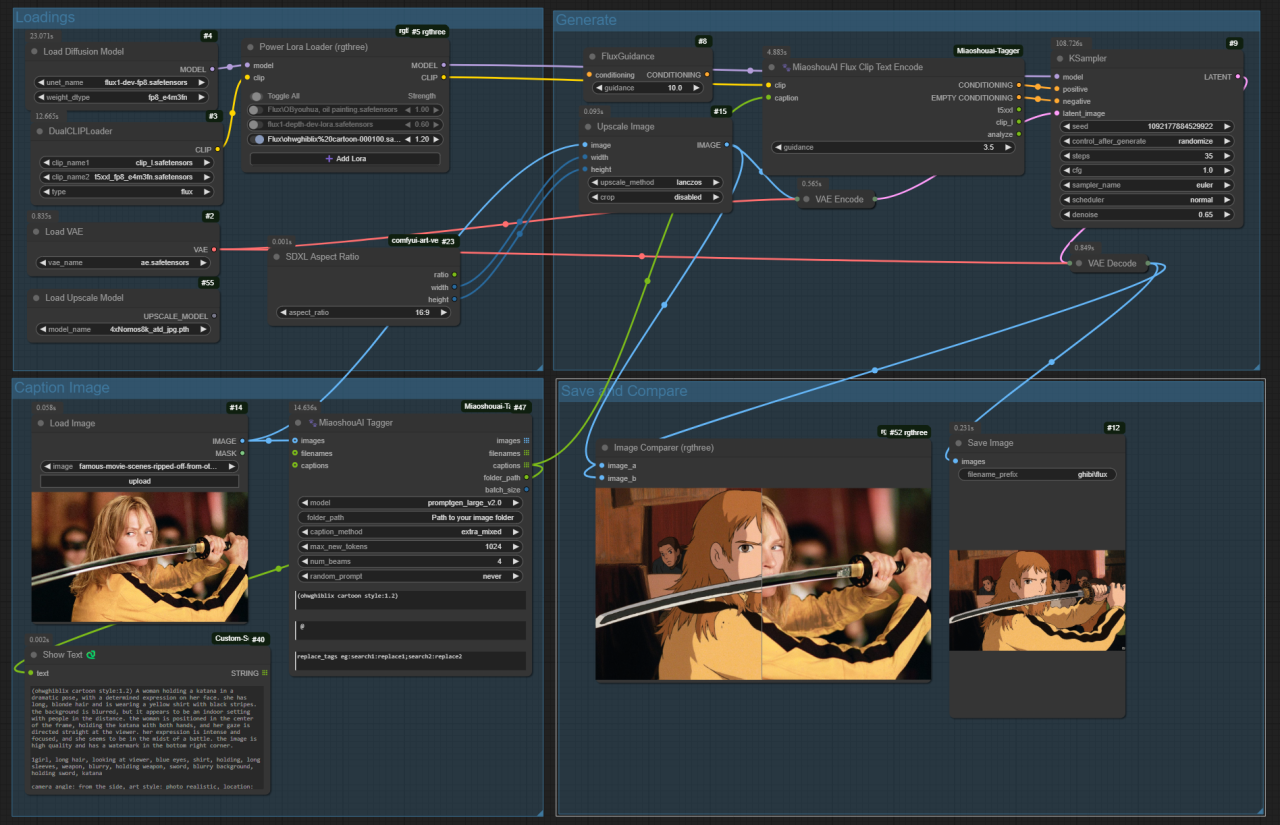Collapse the Load Diffusion Model node dot

pos(35,51)
